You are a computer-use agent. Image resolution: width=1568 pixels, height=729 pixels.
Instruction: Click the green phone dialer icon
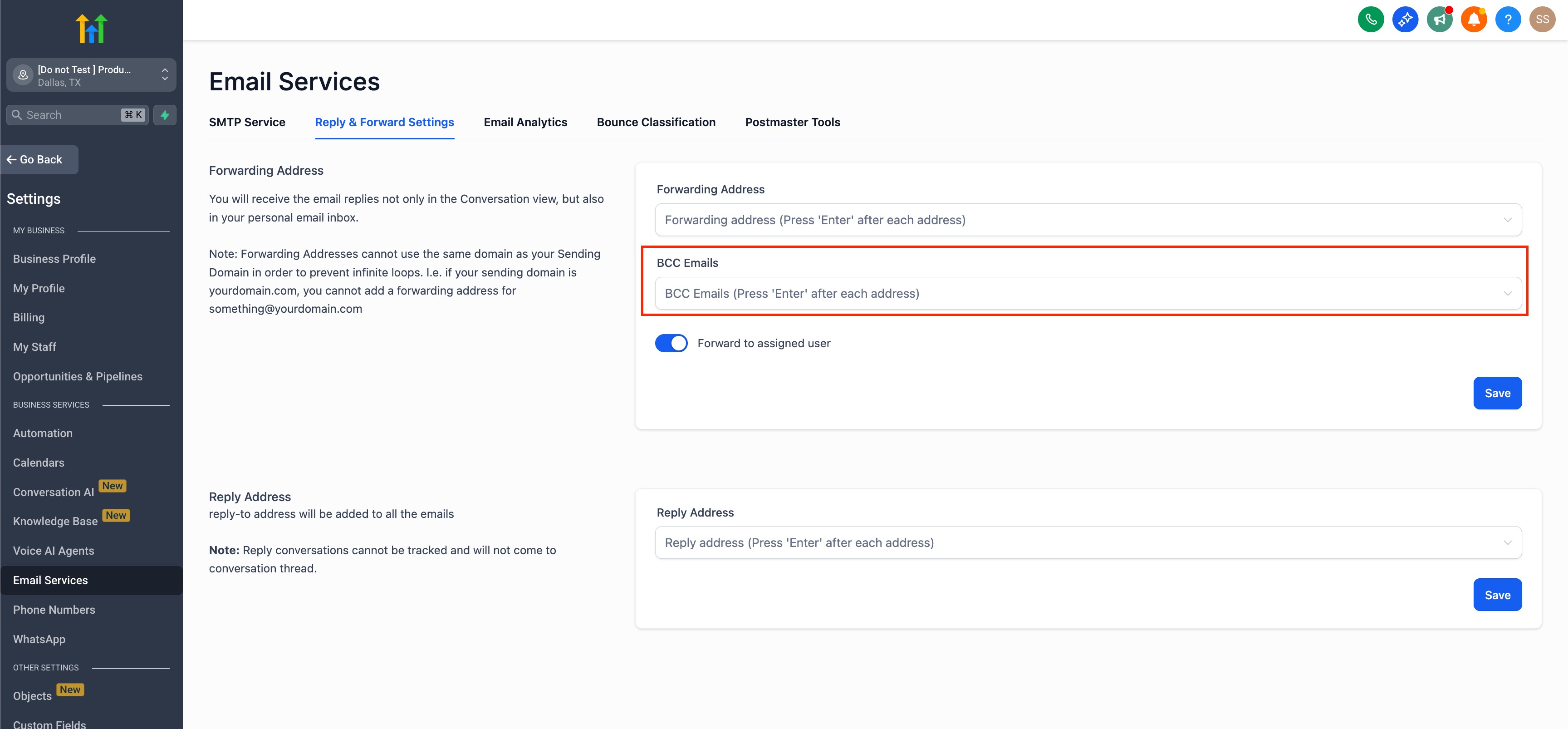pyautogui.click(x=1370, y=20)
